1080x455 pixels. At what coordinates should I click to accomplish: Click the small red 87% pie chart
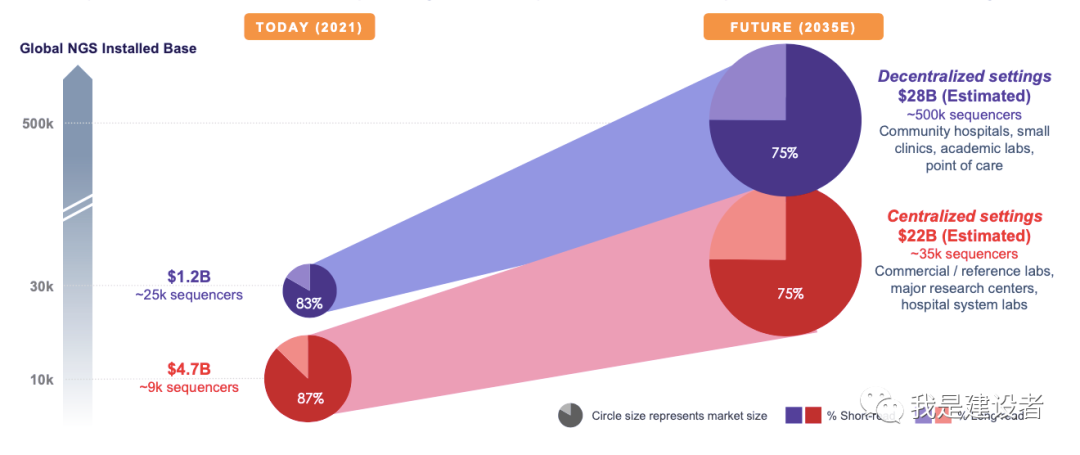coord(308,379)
